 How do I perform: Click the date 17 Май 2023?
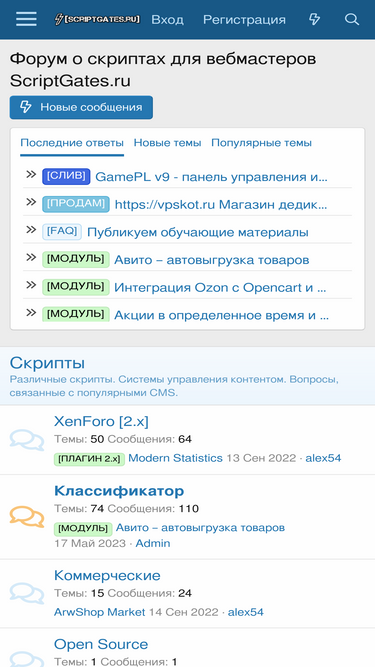[x=90, y=543]
